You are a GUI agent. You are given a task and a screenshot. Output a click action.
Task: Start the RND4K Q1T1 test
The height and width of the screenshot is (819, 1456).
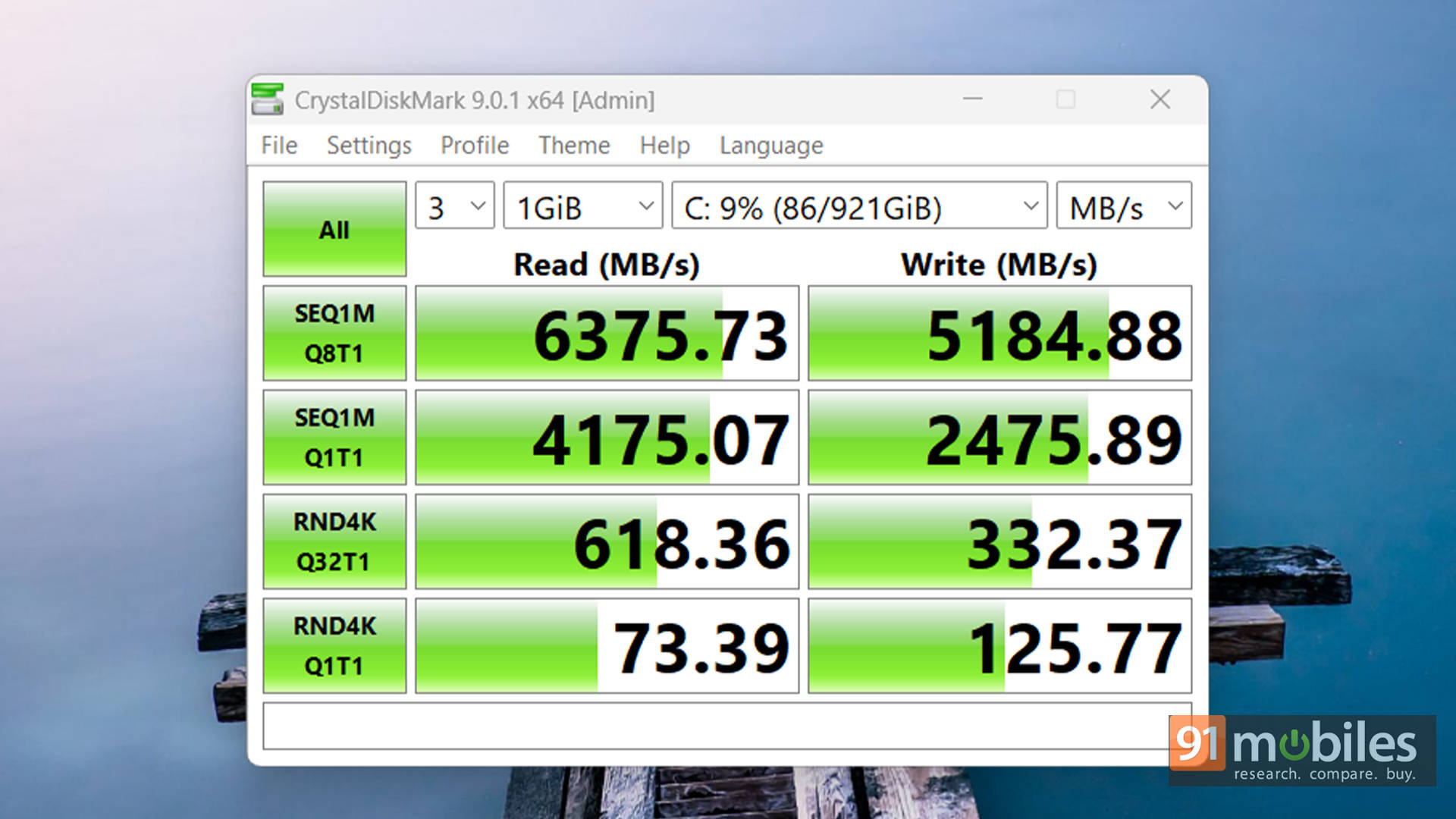(x=334, y=645)
